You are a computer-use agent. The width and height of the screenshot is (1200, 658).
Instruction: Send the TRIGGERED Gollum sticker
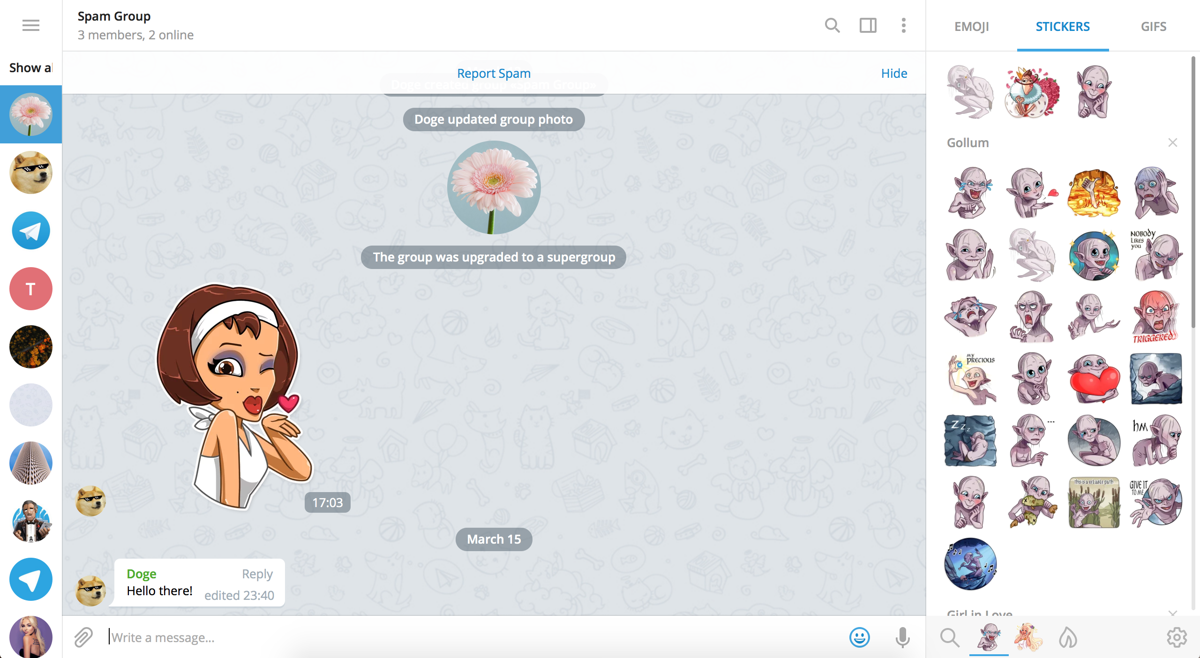tap(1156, 316)
